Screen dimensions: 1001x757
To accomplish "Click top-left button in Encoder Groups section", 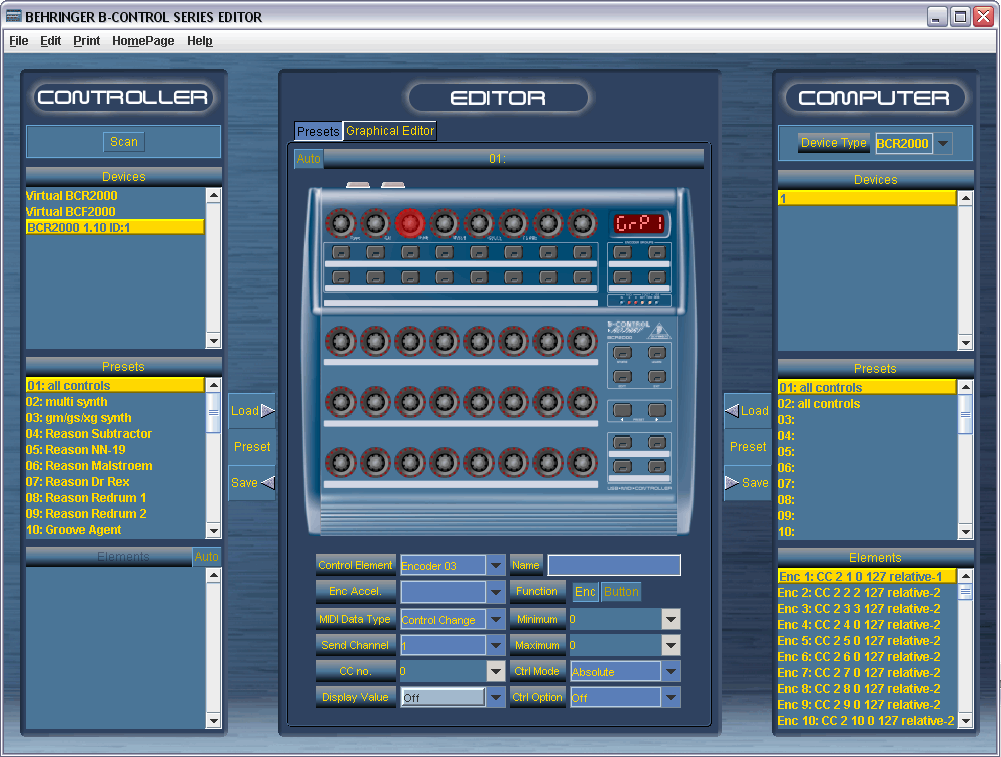I will (x=622, y=252).
